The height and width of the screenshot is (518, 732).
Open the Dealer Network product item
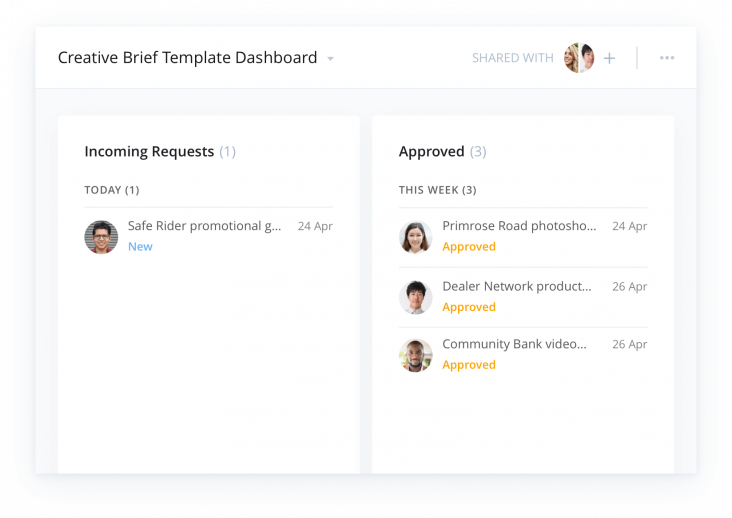[517, 286]
